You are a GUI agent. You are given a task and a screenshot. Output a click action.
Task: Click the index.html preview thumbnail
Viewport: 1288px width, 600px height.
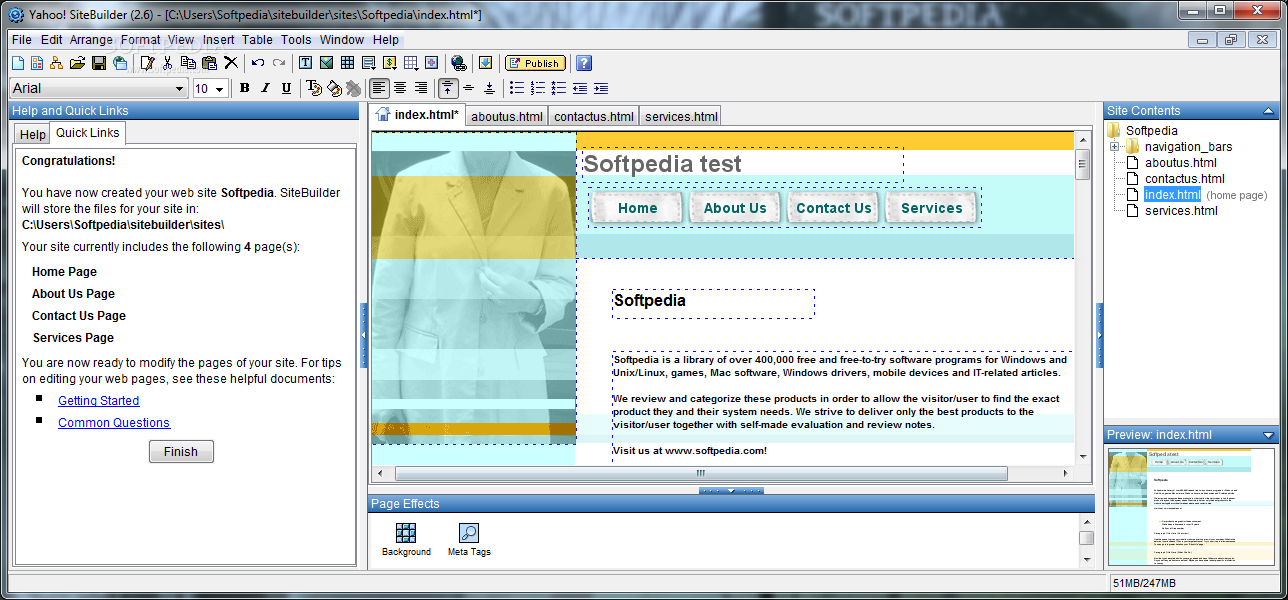(1191, 507)
